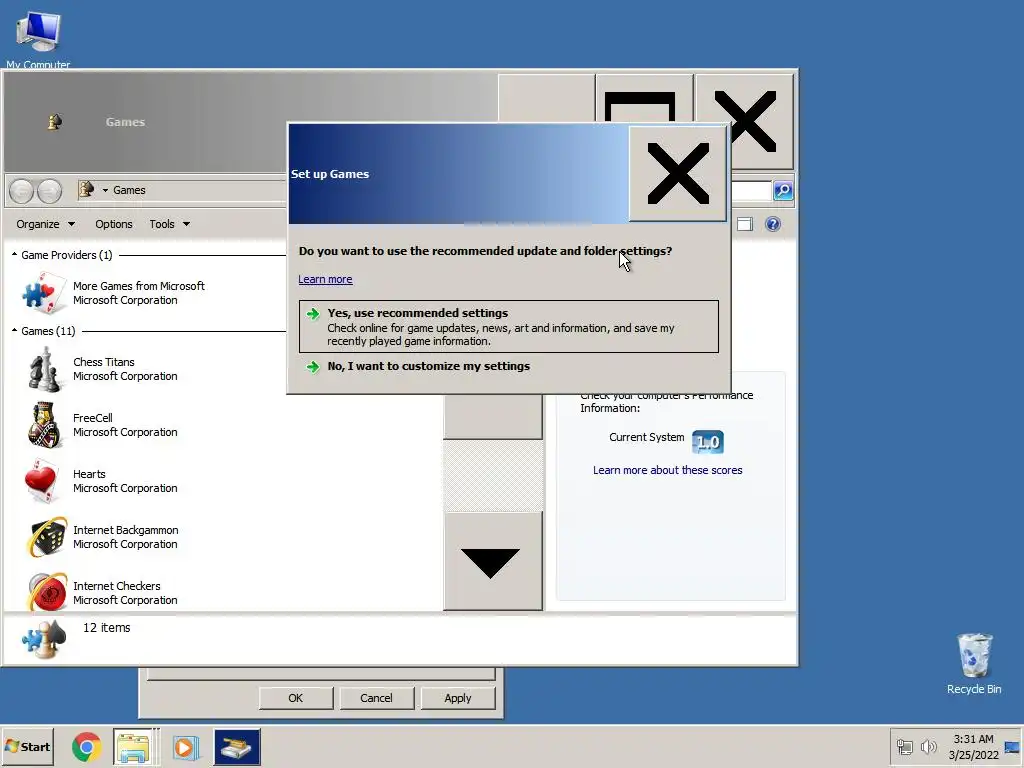
Task: Collapse the Games (11) group
Action: coord(14,331)
